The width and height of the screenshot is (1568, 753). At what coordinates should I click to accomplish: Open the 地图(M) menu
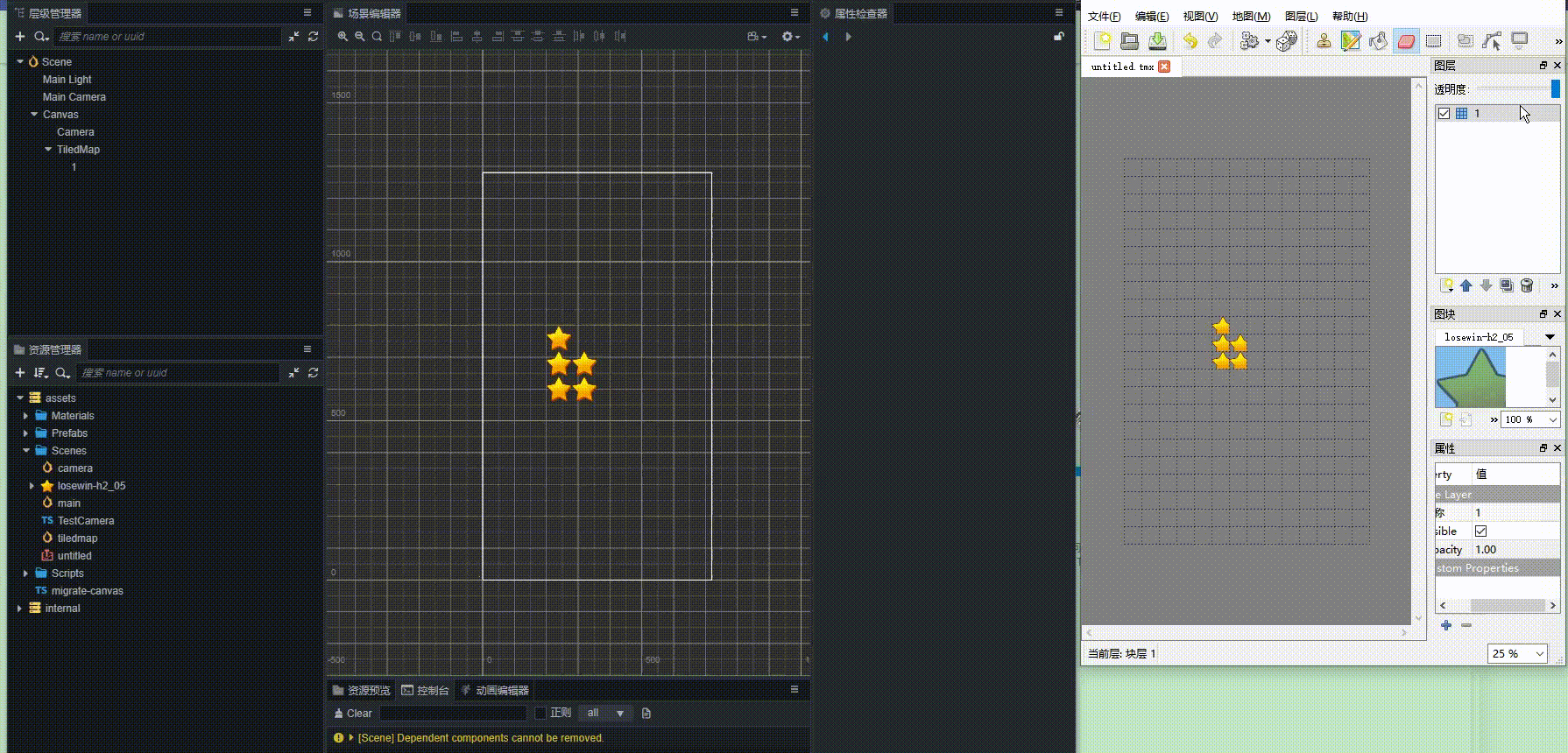coord(1251,16)
